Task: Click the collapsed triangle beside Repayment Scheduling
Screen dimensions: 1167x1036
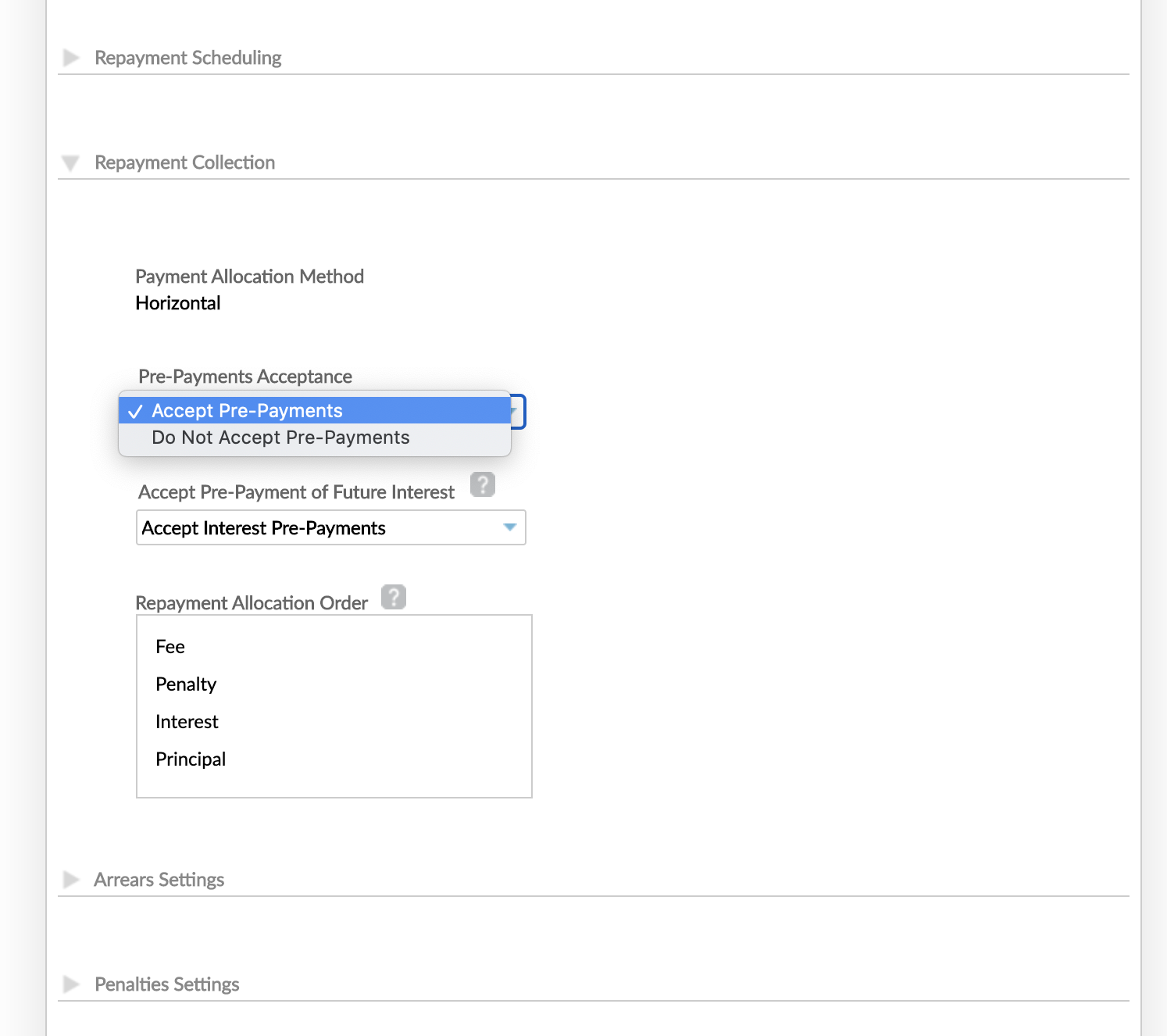Action: pyautogui.click(x=71, y=57)
